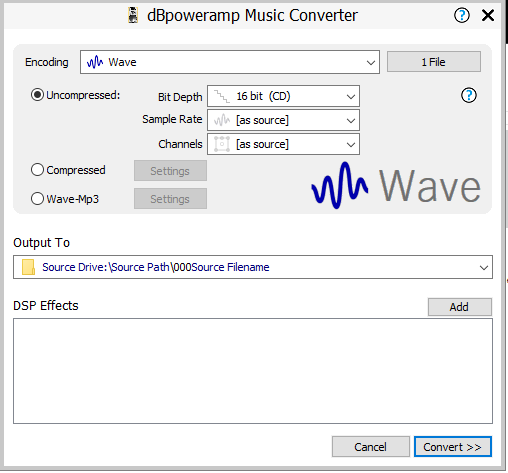Start conversion with Convert >> button
Image resolution: width=508 pixels, height=473 pixels.
point(453,447)
